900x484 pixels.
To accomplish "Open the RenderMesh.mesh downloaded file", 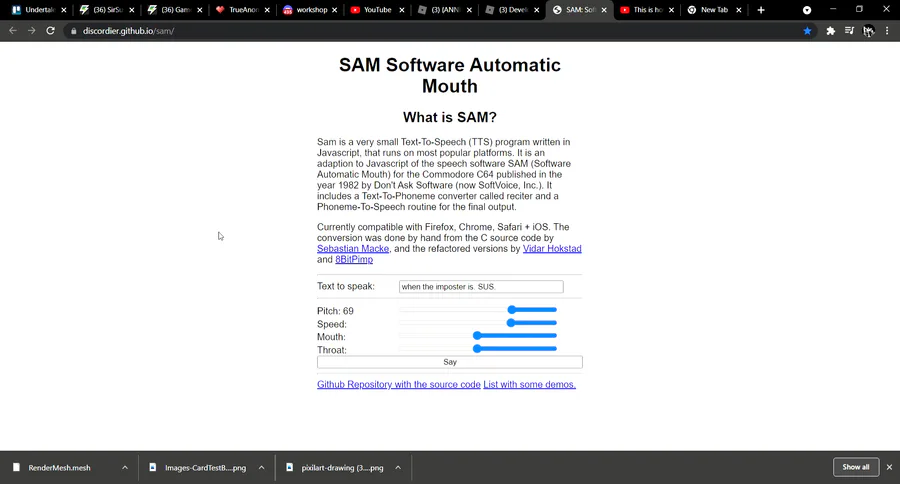I will (x=59, y=467).
